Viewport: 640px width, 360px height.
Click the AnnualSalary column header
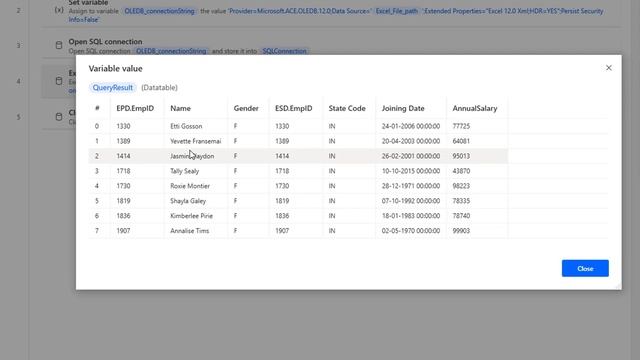pyautogui.click(x=475, y=108)
